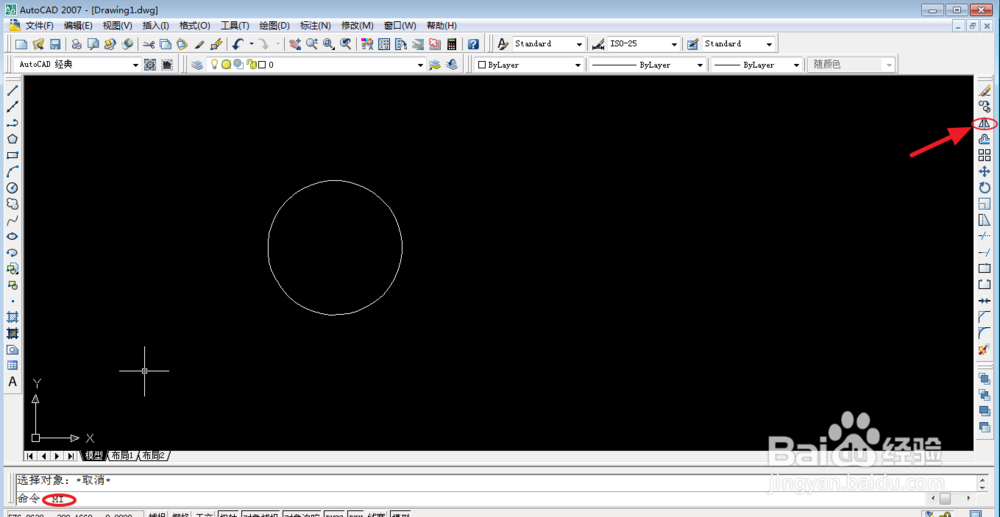The image size is (1000, 517).
Task: Click the Mirror tool icon
Action: tap(985, 124)
